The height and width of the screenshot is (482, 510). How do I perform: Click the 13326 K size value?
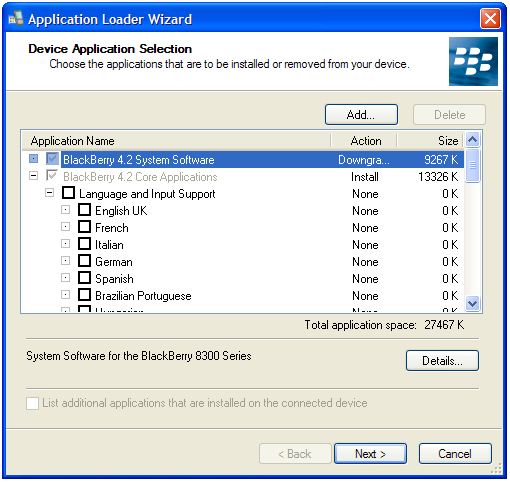(x=438, y=177)
